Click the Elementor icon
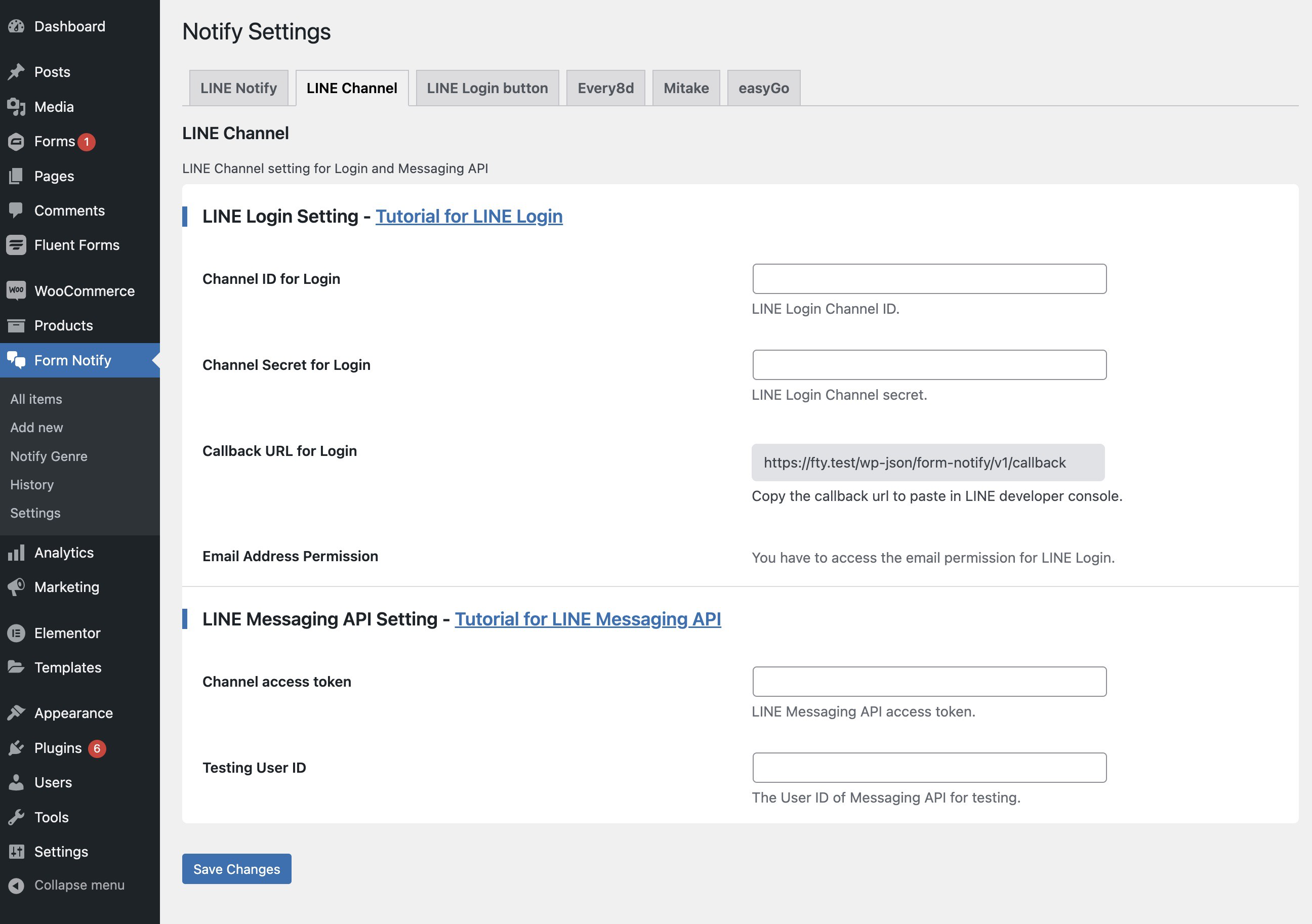This screenshot has width=1312, height=924. click(x=16, y=633)
